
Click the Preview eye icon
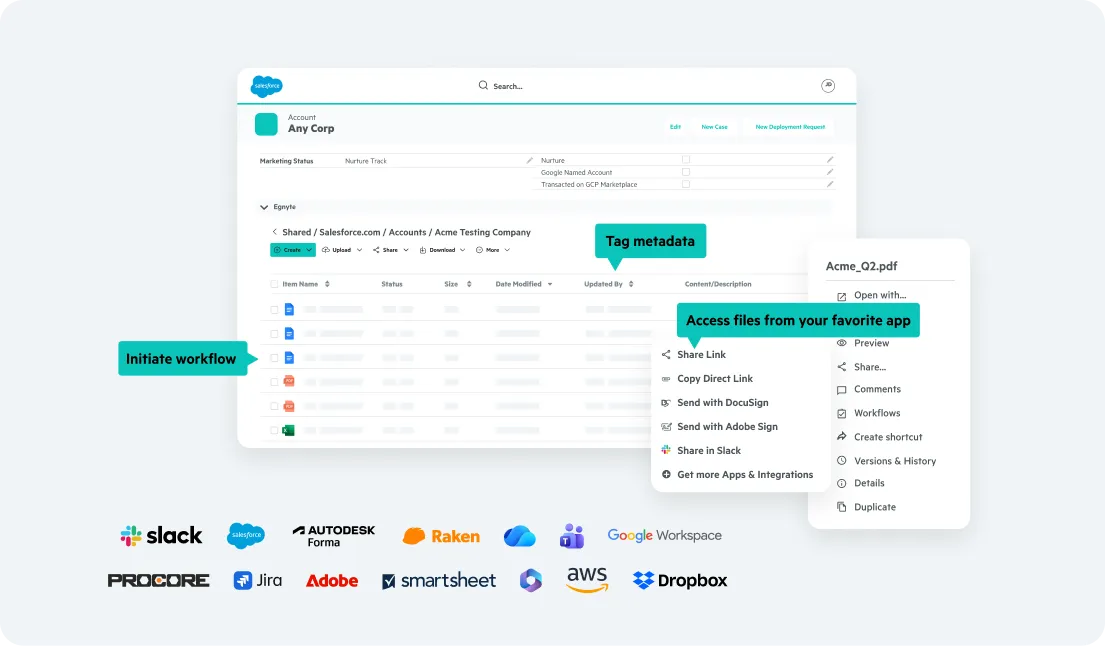coord(841,343)
